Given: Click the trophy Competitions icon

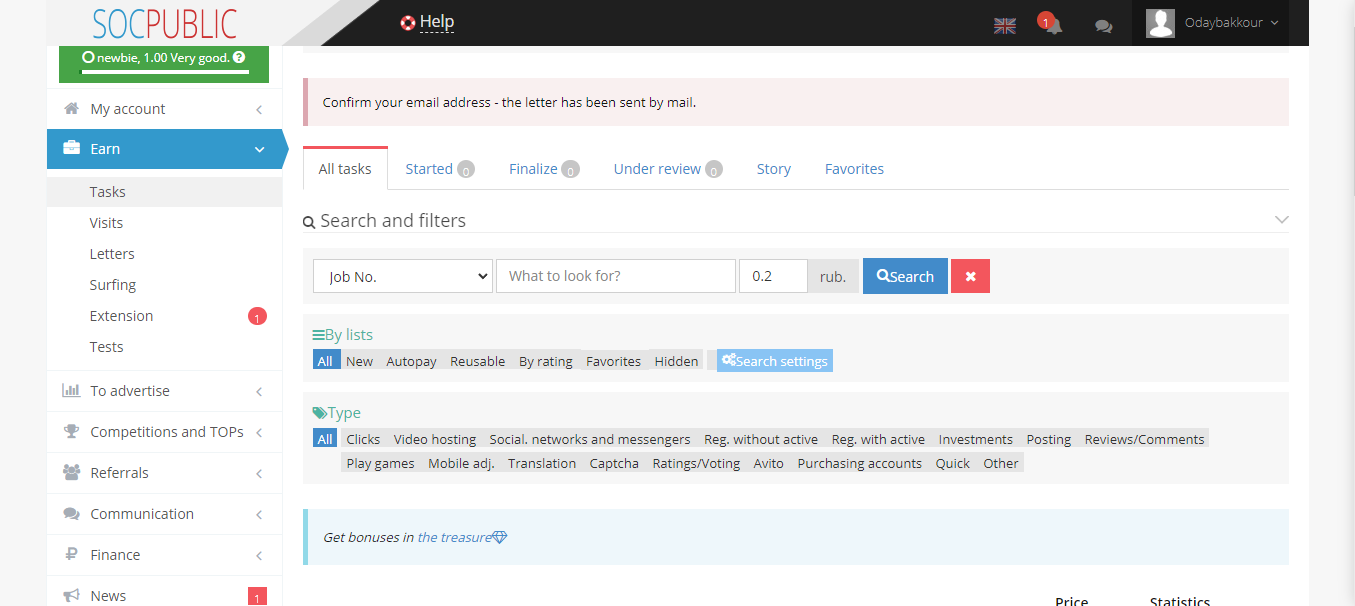Looking at the screenshot, I should pos(71,431).
